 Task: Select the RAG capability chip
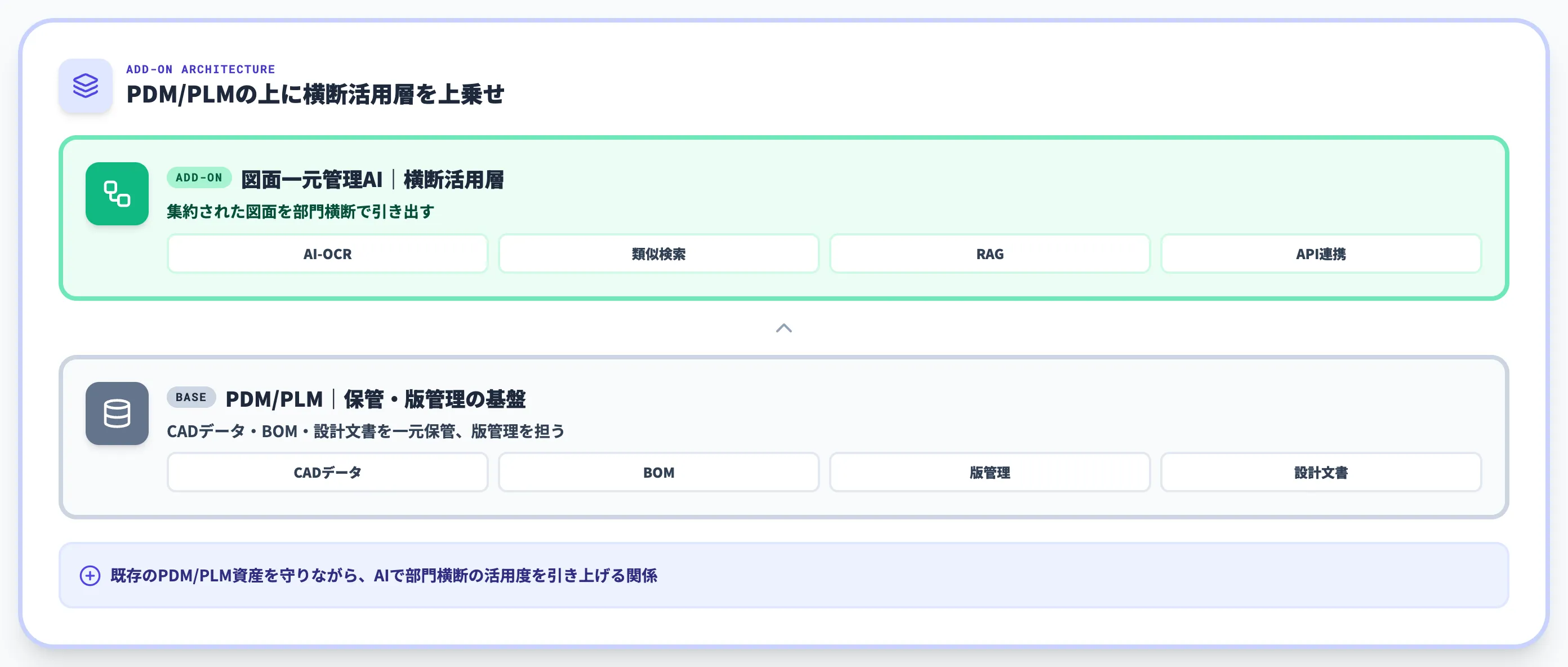990,254
